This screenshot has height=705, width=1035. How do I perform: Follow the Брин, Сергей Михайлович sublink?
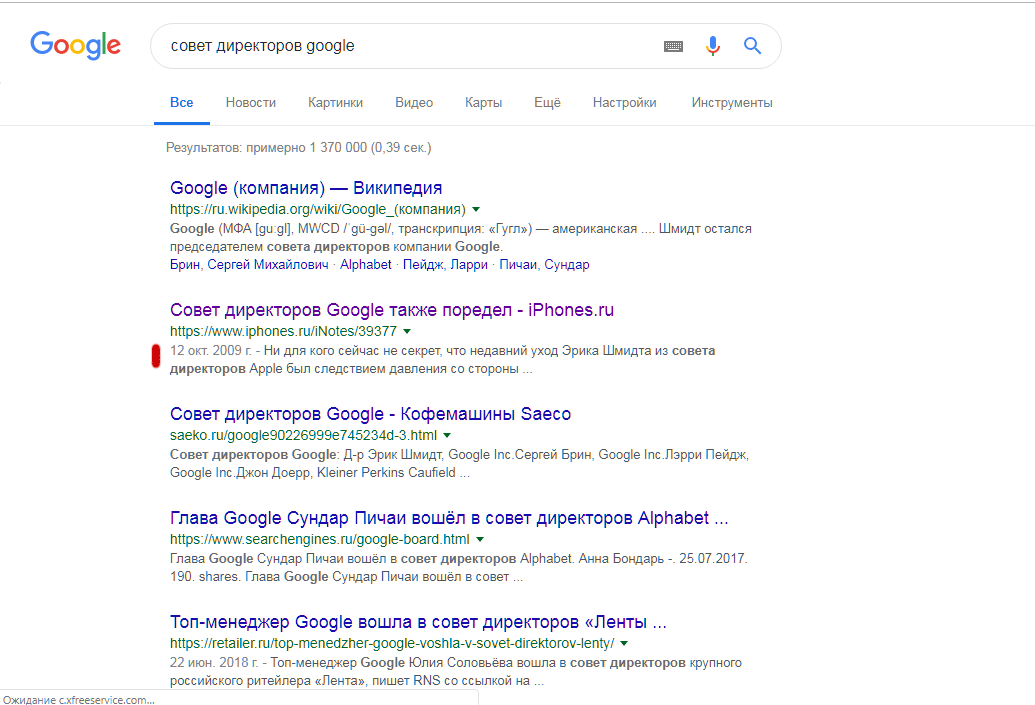[250, 265]
